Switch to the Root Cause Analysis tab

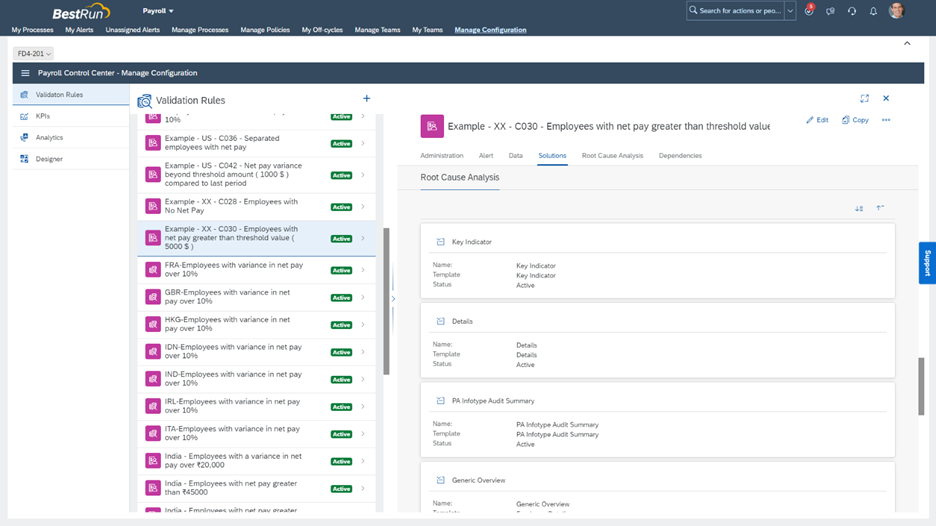[x=612, y=156]
